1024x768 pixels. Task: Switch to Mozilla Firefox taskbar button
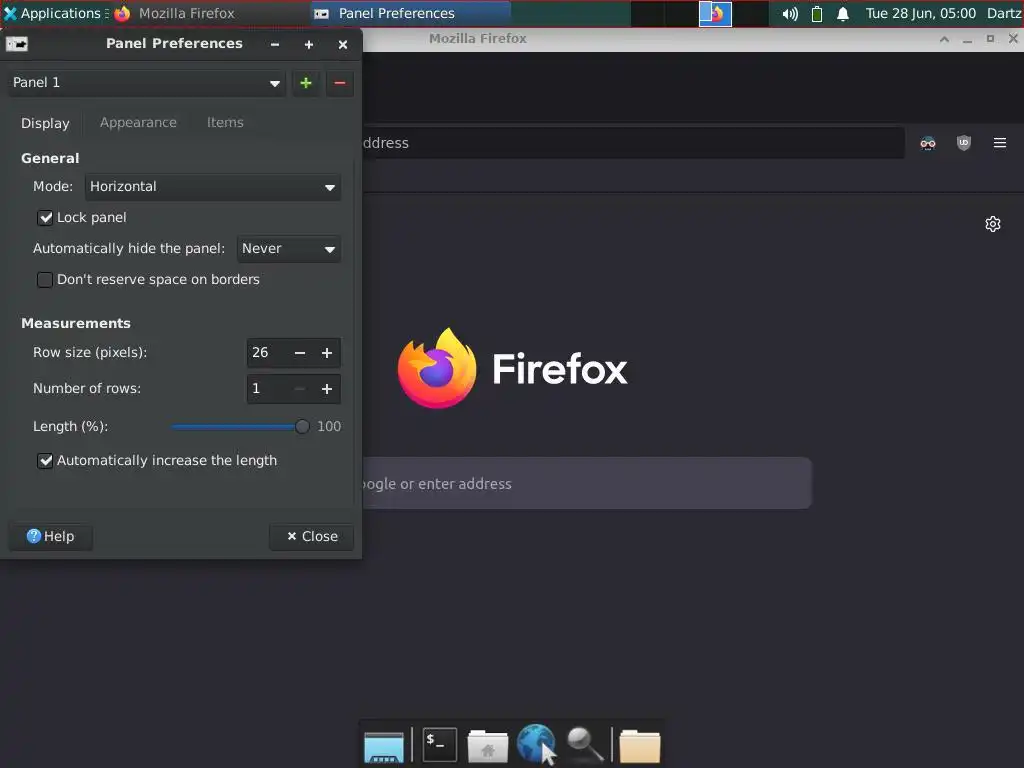tap(174, 13)
